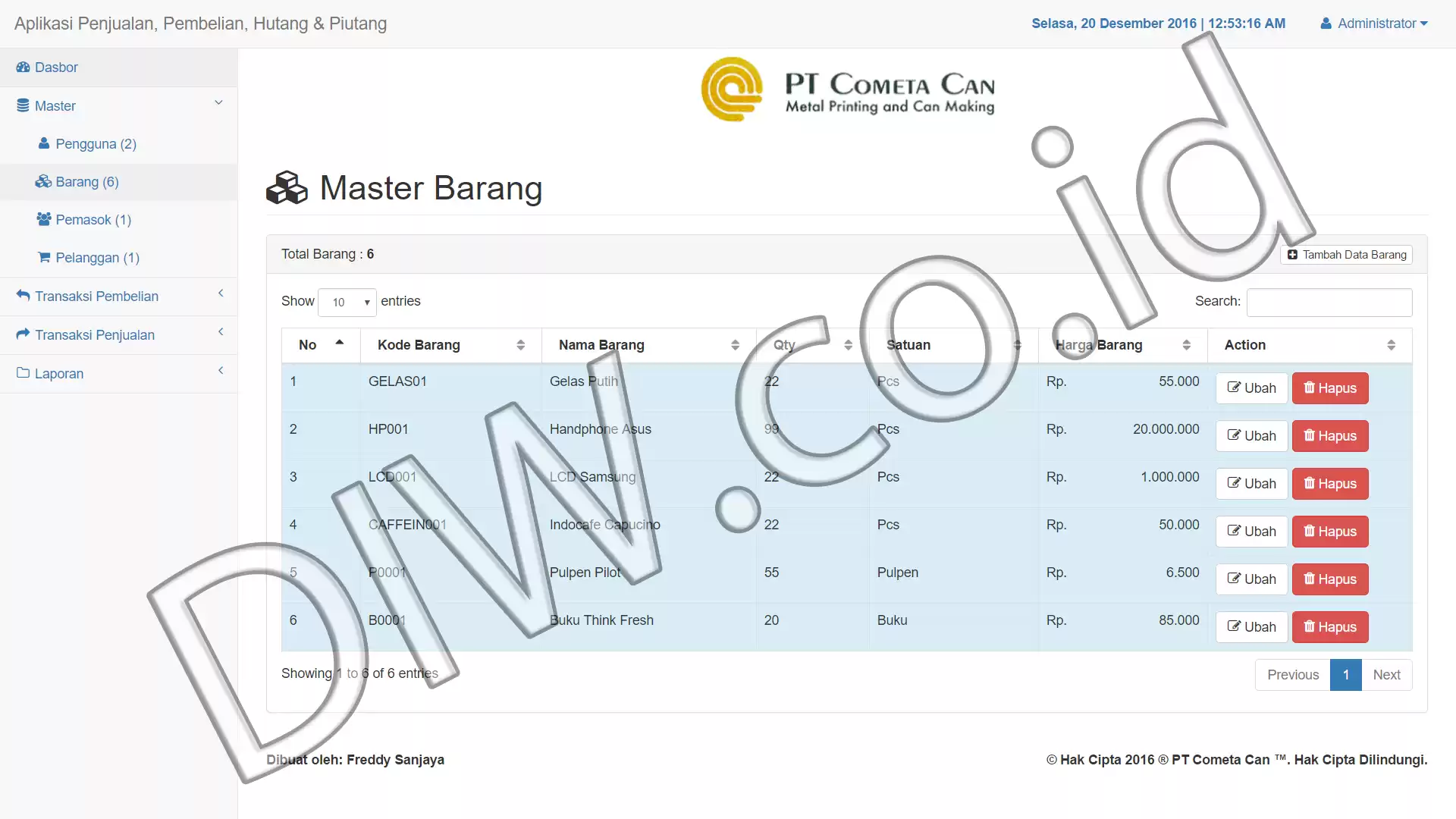Sort by Harga Barang column icon
Screen dimensions: 1456x819
click(1187, 345)
